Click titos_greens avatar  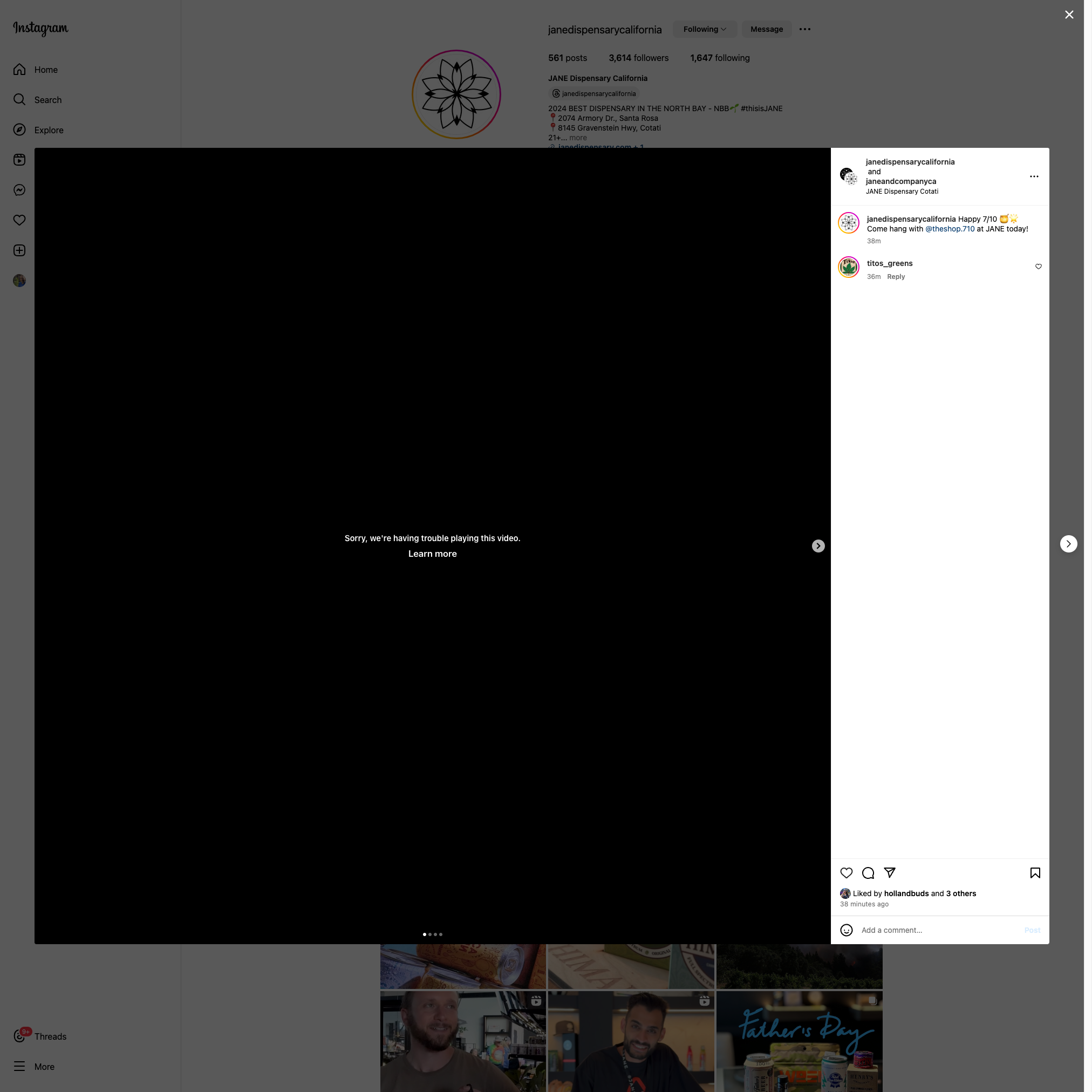click(x=848, y=268)
